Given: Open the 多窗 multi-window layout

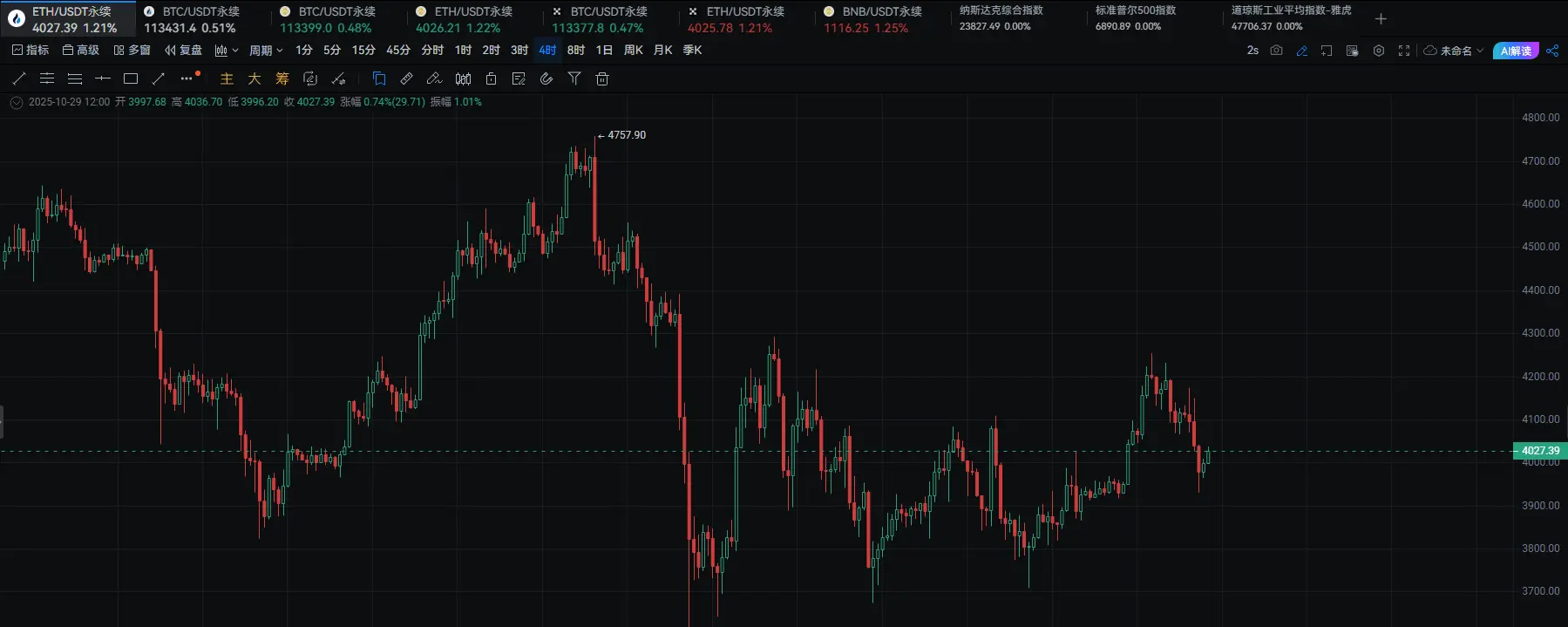Looking at the screenshot, I should (x=132, y=51).
